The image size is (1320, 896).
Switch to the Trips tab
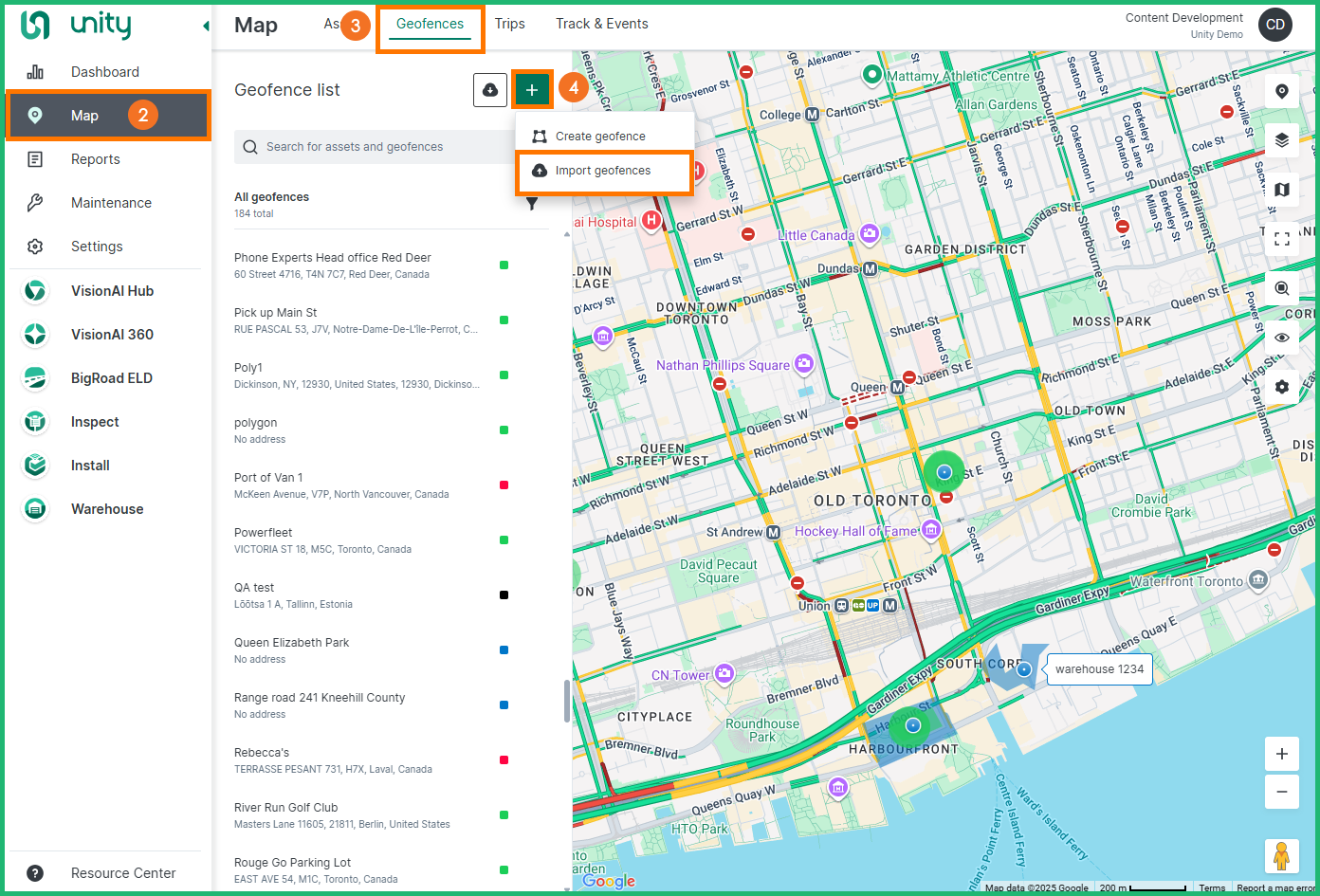pos(509,24)
